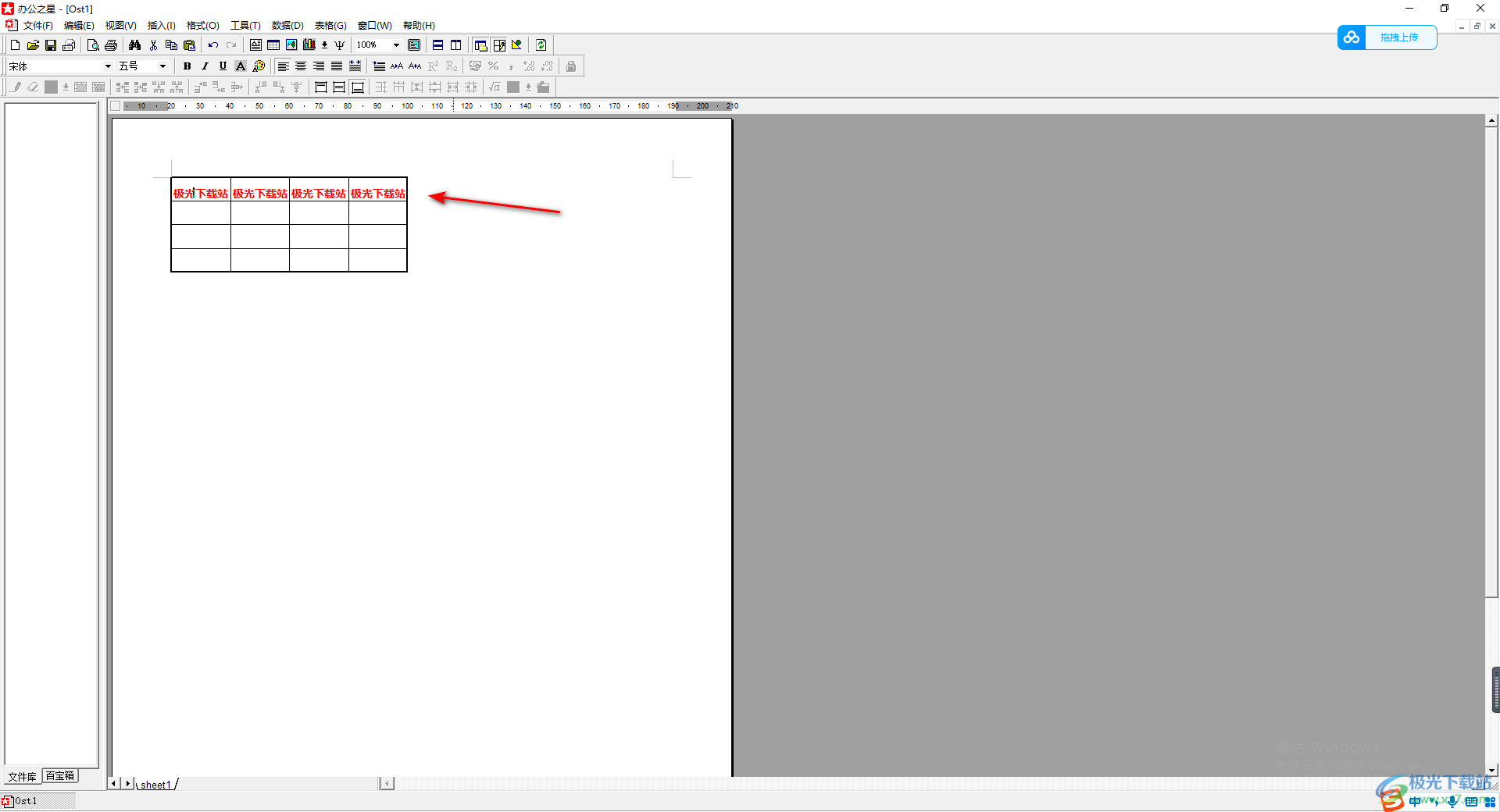
Task: Open 编辑(E) menu
Action: (x=79, y=26)
